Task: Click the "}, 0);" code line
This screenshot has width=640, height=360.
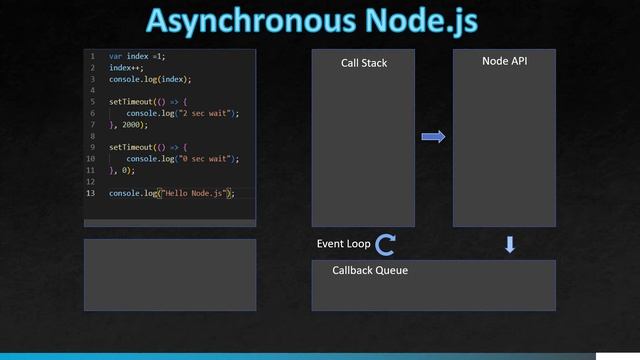Action: (x=122, y=170)
